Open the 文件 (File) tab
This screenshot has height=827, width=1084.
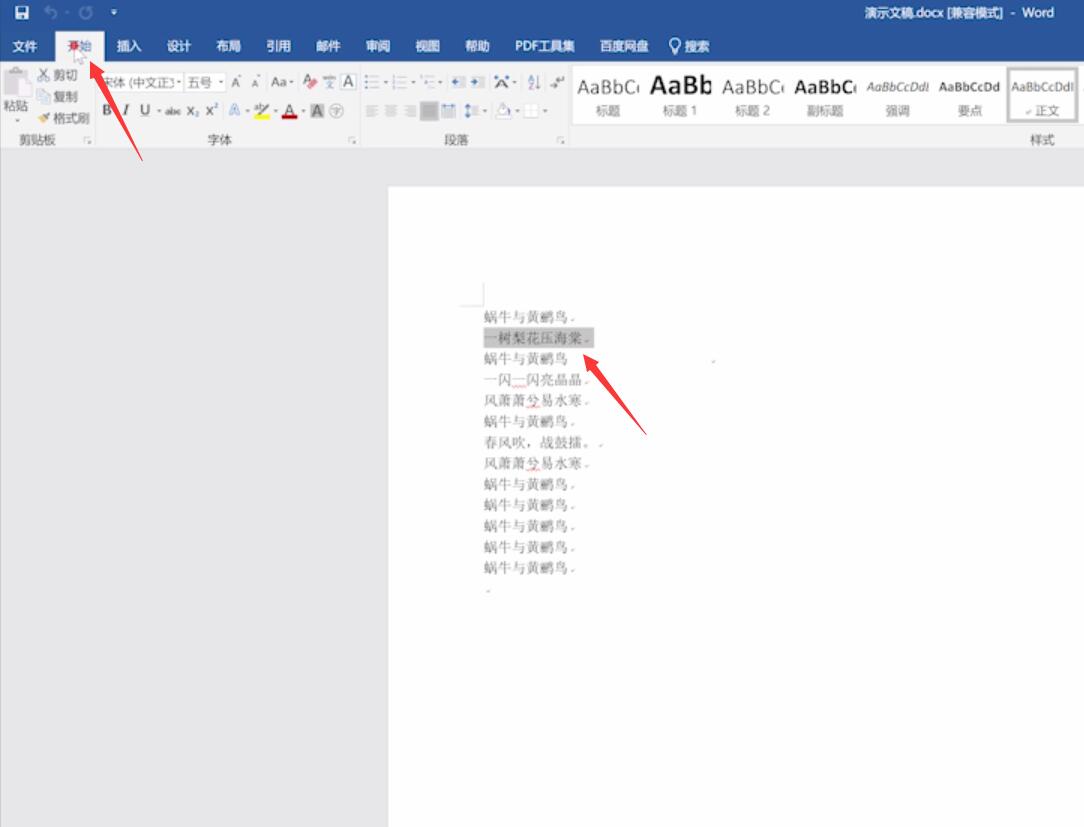24,46
